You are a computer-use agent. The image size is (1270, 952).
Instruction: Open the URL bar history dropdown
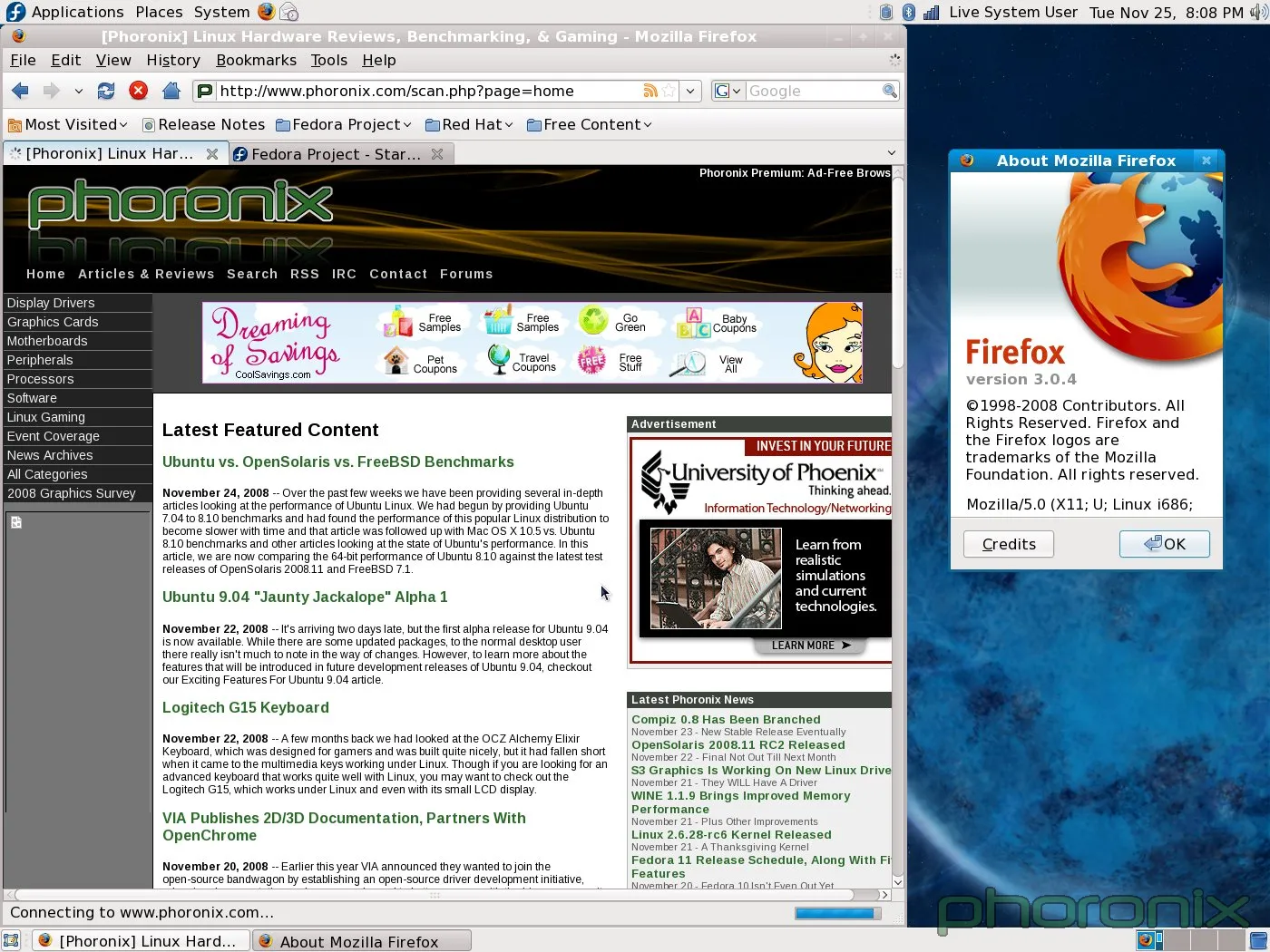[690, 91]
